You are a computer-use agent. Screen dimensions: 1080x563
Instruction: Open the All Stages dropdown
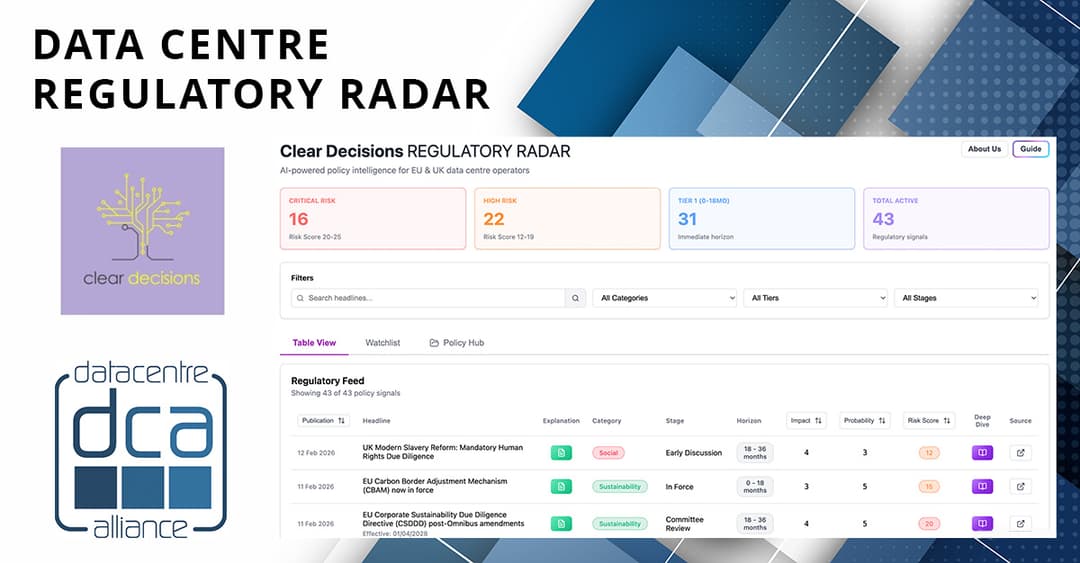pos(966,298)
